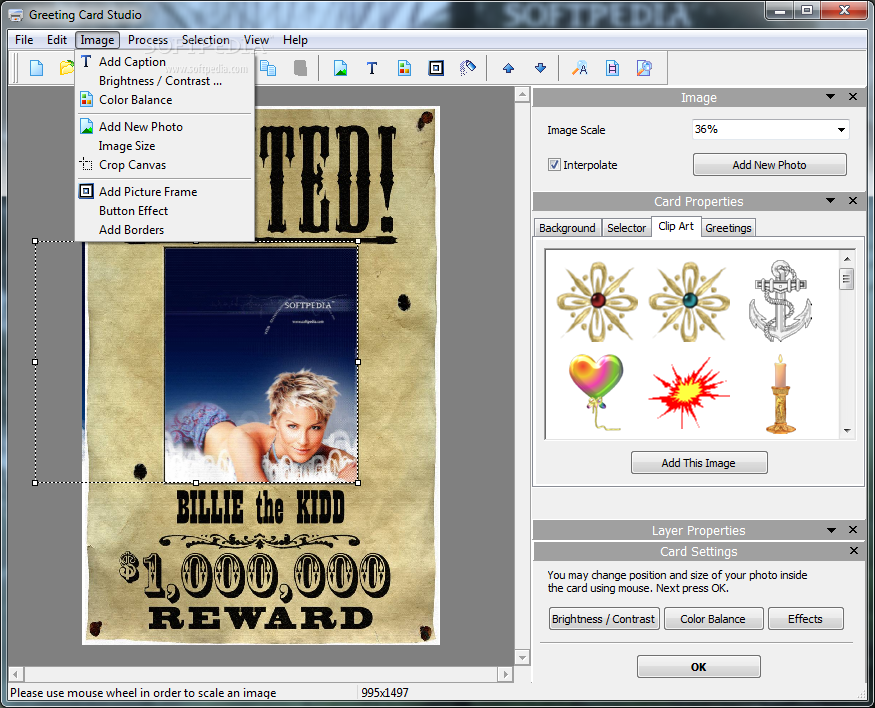Image resolution: width=875 pixels, height=708 pixels.
Task: Confirm with the OK button
Action: [x=699, y=667]
